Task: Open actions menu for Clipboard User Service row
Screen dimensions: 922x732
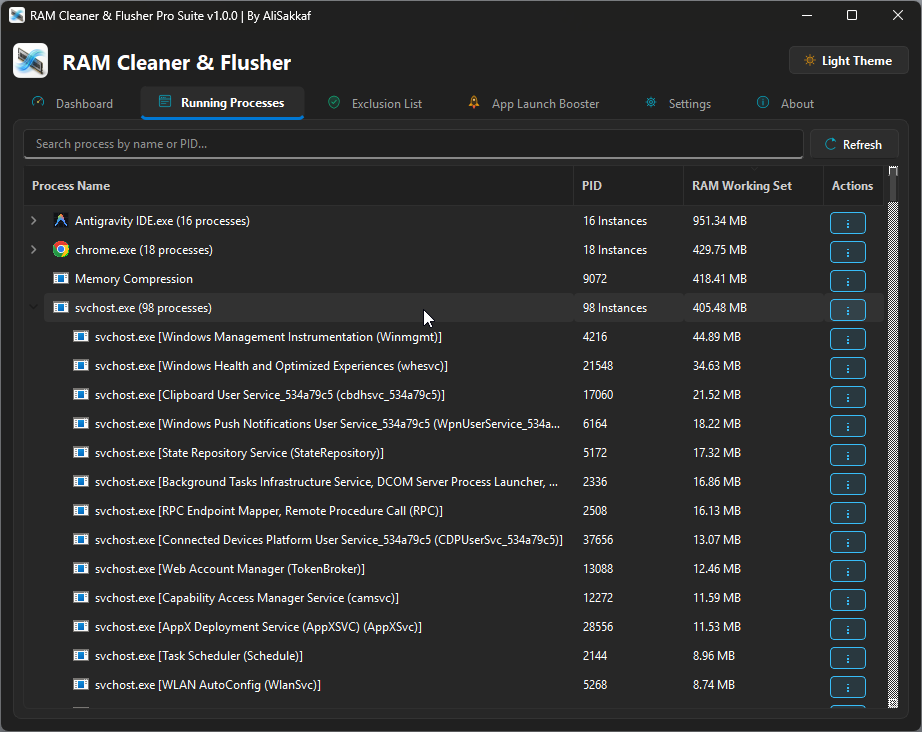Action: click(x=847, y=397)
